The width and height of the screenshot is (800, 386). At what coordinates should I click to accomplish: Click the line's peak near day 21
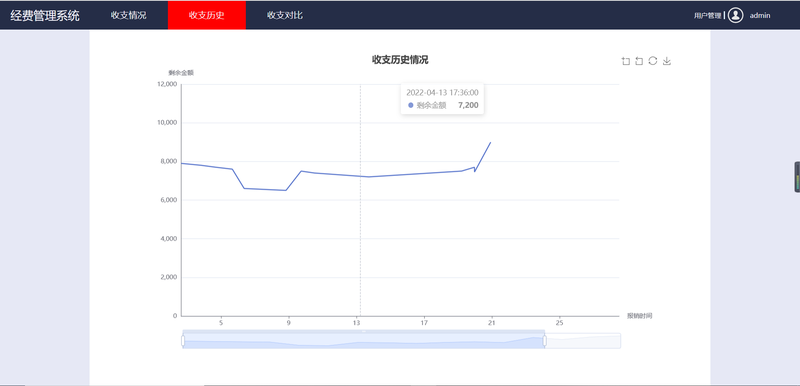(x=491, y=142)
